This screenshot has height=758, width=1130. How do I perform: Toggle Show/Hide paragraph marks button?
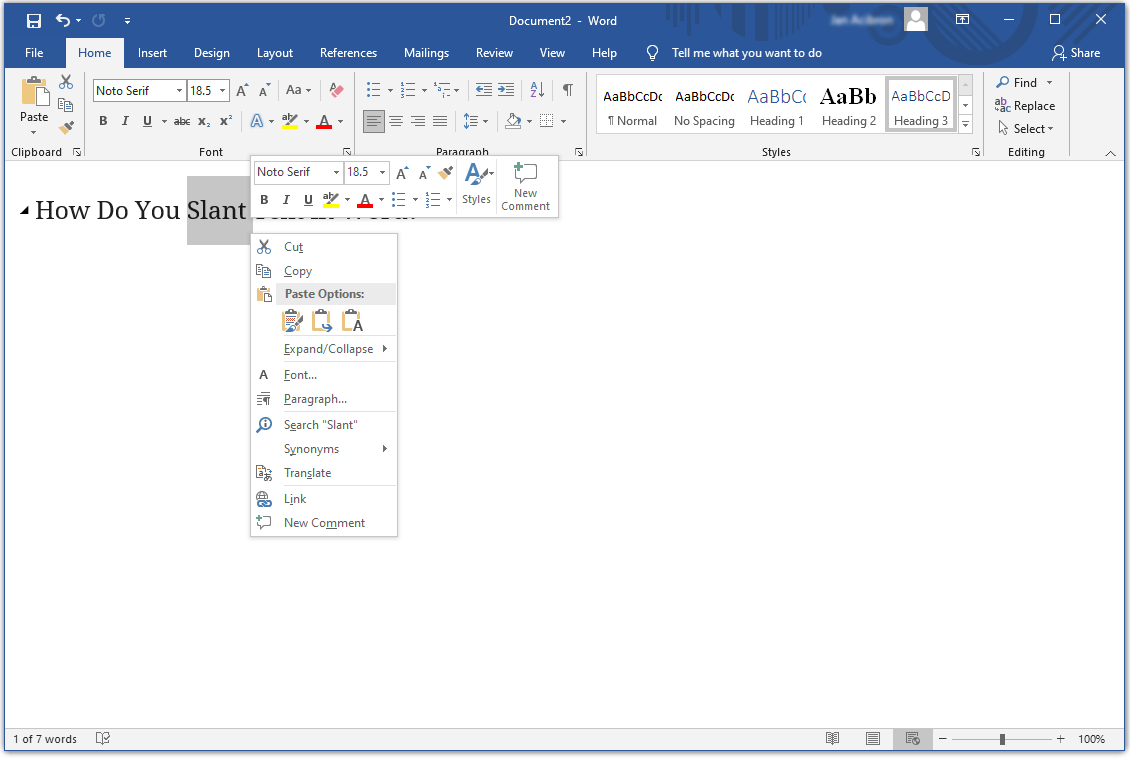pos(567,90)
